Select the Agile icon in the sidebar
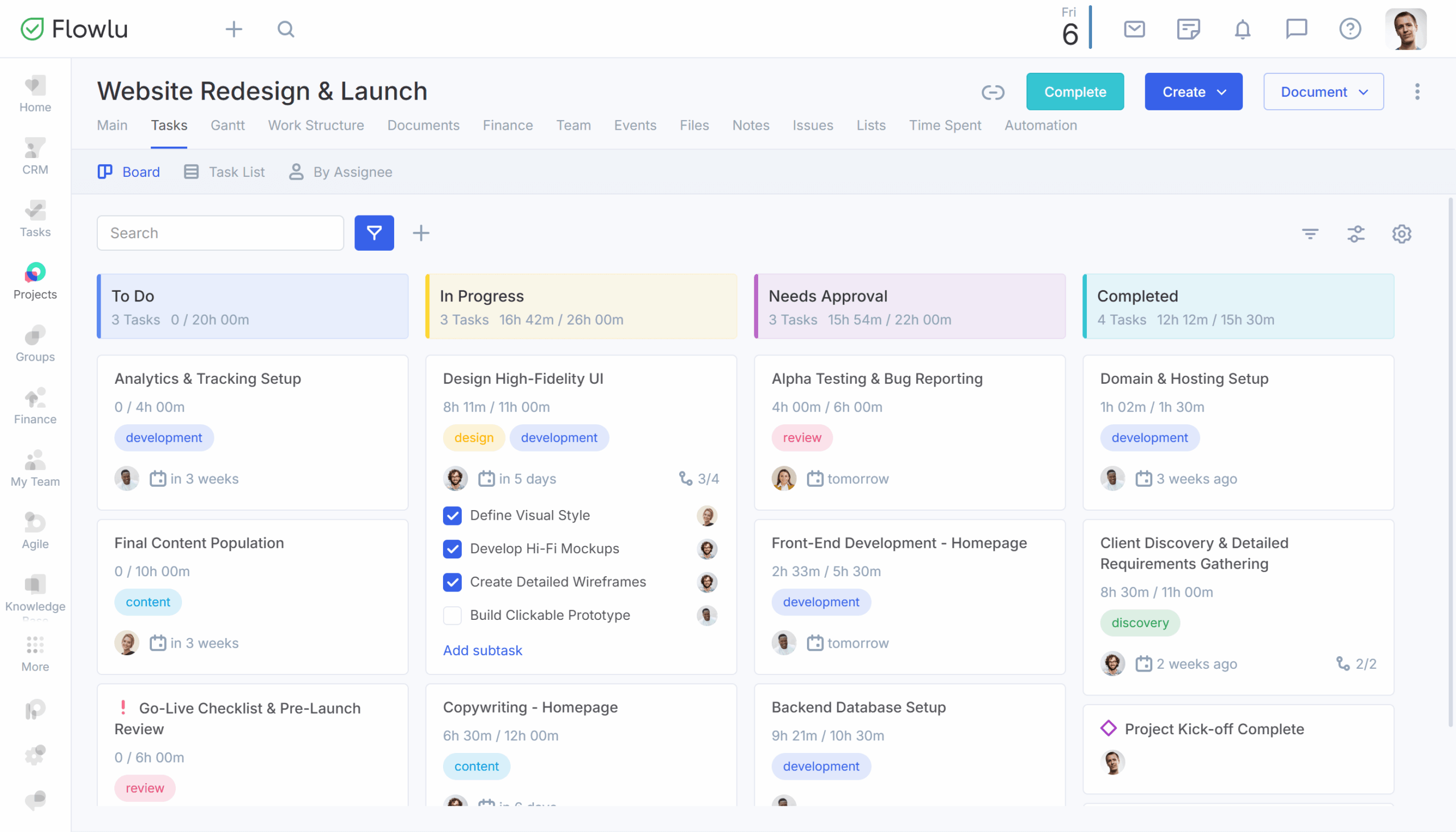Viewport: 1456px width, 832px height. point(35,525)
